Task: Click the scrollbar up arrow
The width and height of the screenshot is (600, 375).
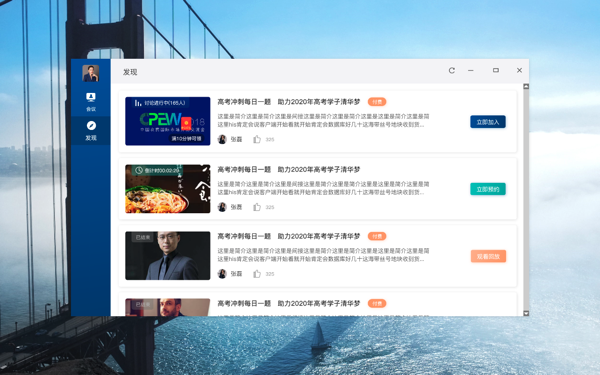Action: coord(526,86)
